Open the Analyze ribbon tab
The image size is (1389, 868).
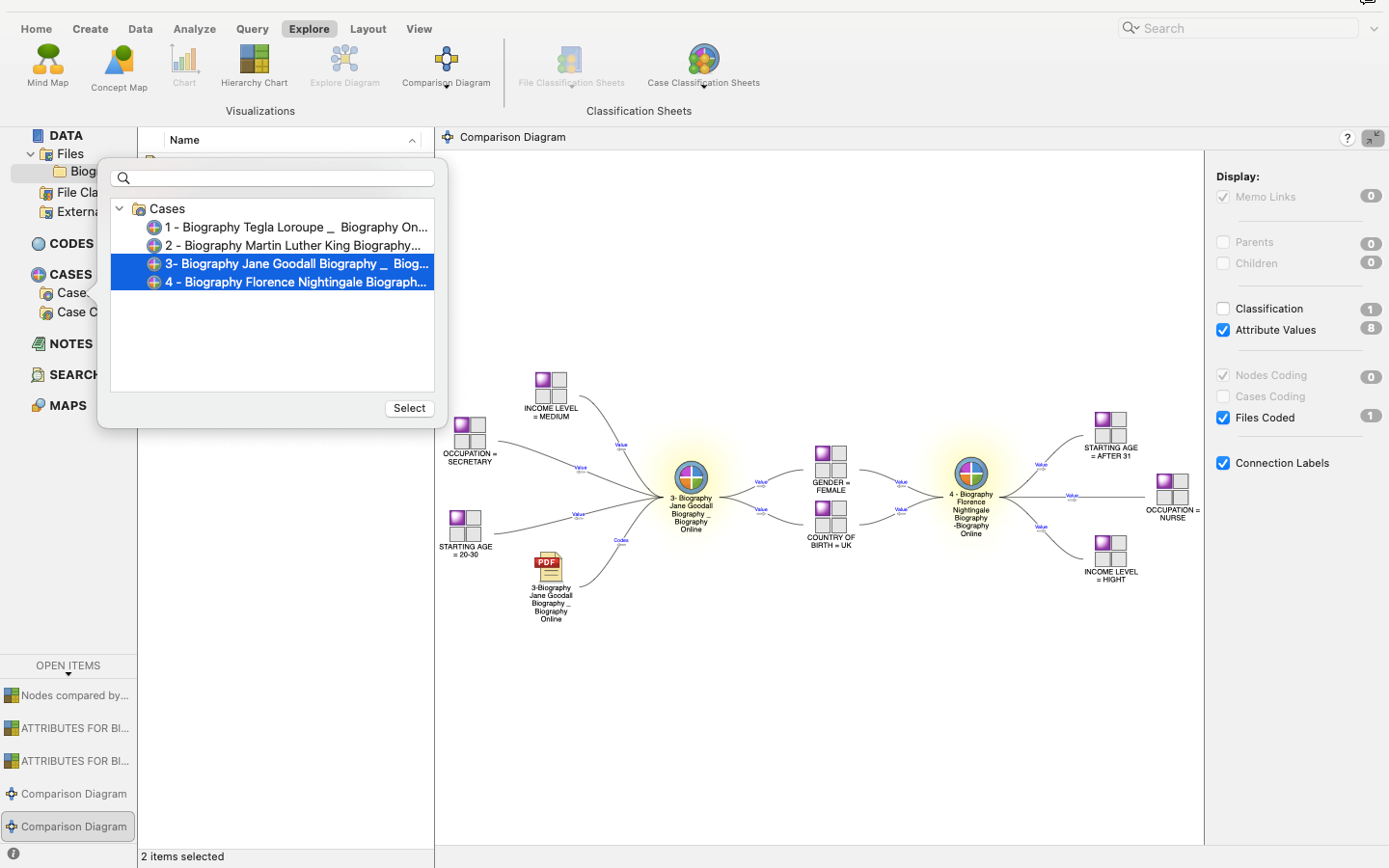click(x=195, y=29)
